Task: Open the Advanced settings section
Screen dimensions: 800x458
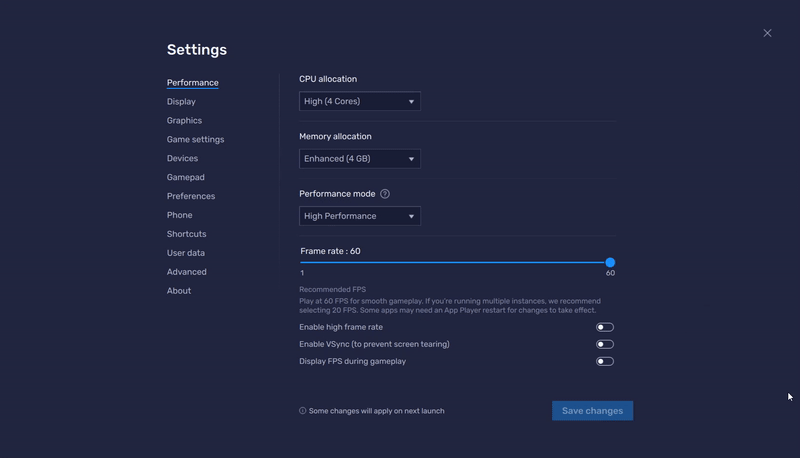Action: coord(187,272)
